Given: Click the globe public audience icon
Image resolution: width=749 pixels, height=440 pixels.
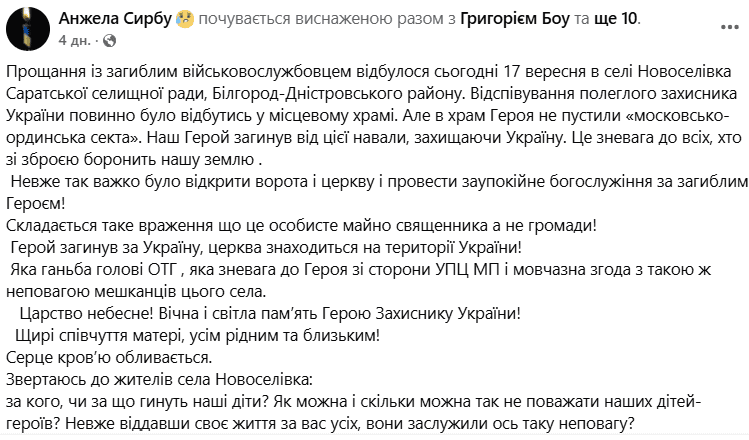Looking at the screenshot, I should 108,40.
